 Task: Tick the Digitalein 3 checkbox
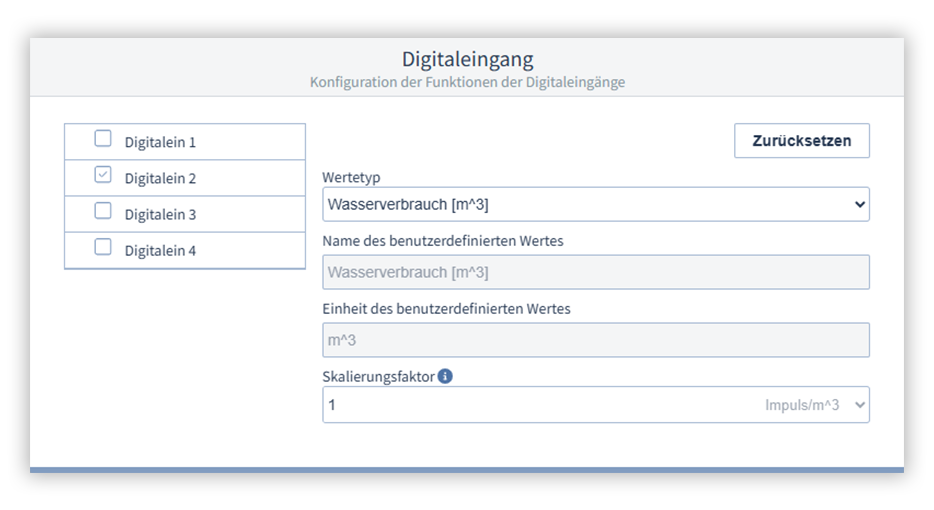pos(103,212)
